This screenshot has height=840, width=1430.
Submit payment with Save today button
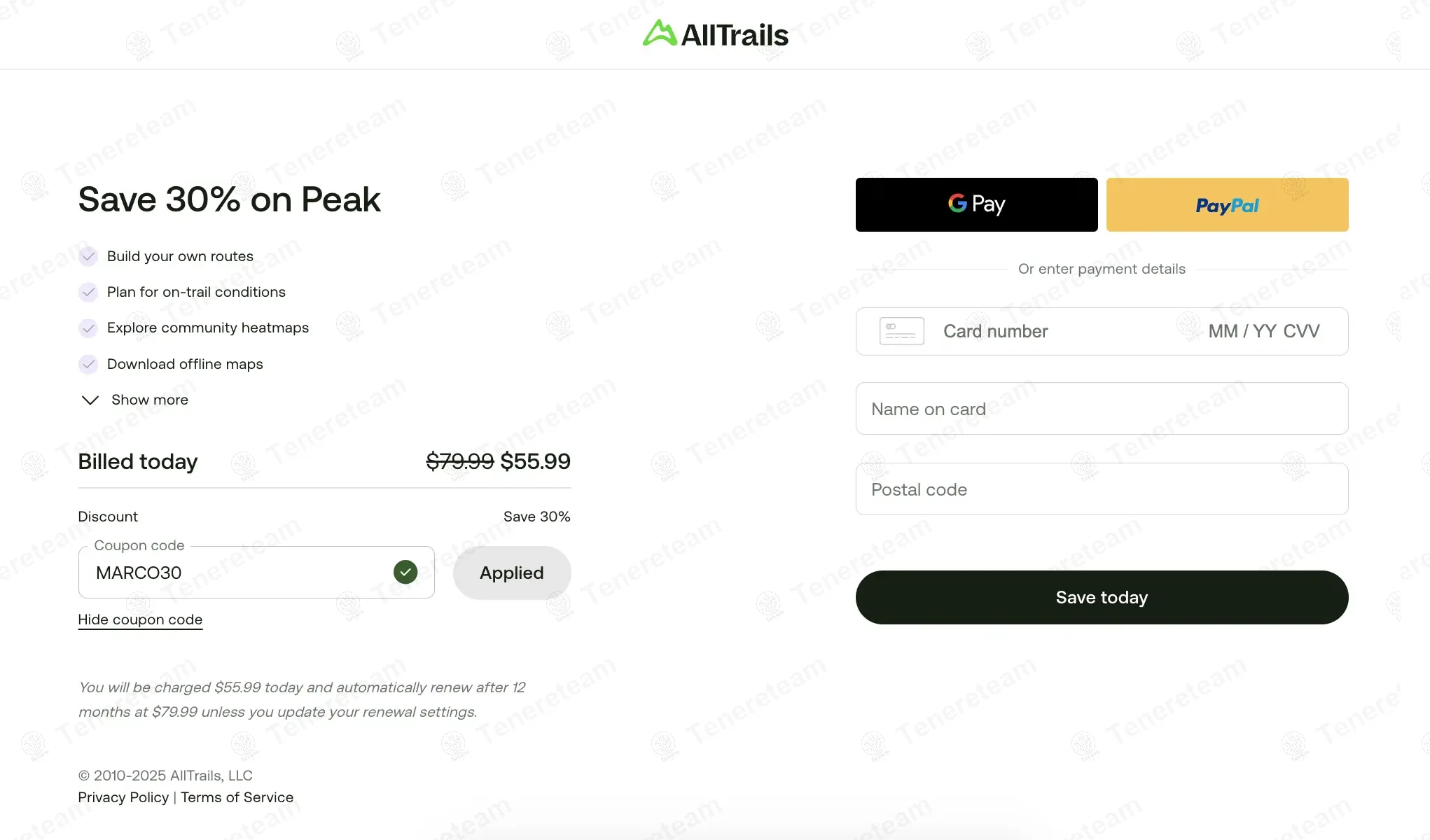coord(1102,597)
